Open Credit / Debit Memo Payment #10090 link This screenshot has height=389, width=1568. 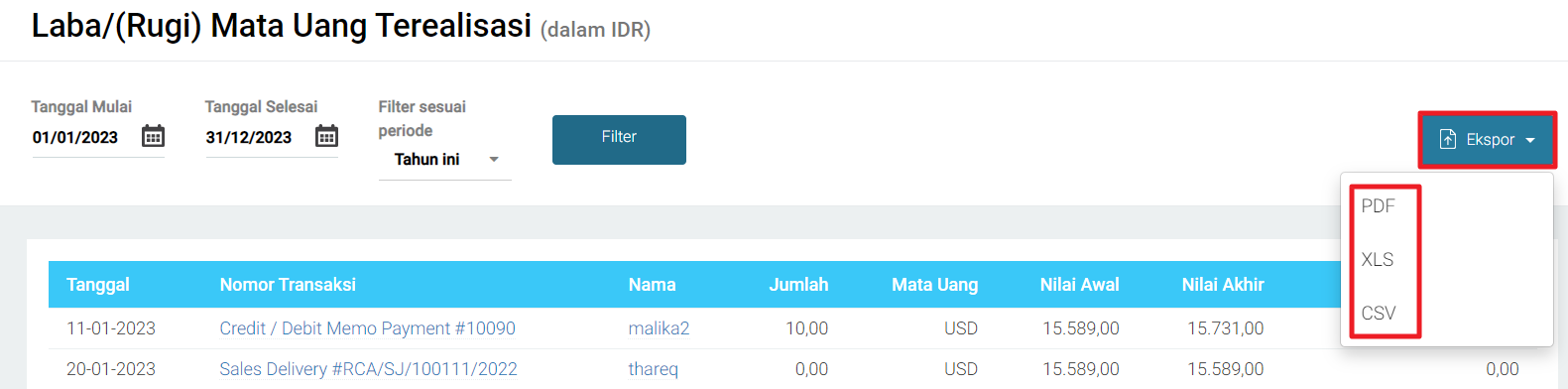tap(367, 328)
